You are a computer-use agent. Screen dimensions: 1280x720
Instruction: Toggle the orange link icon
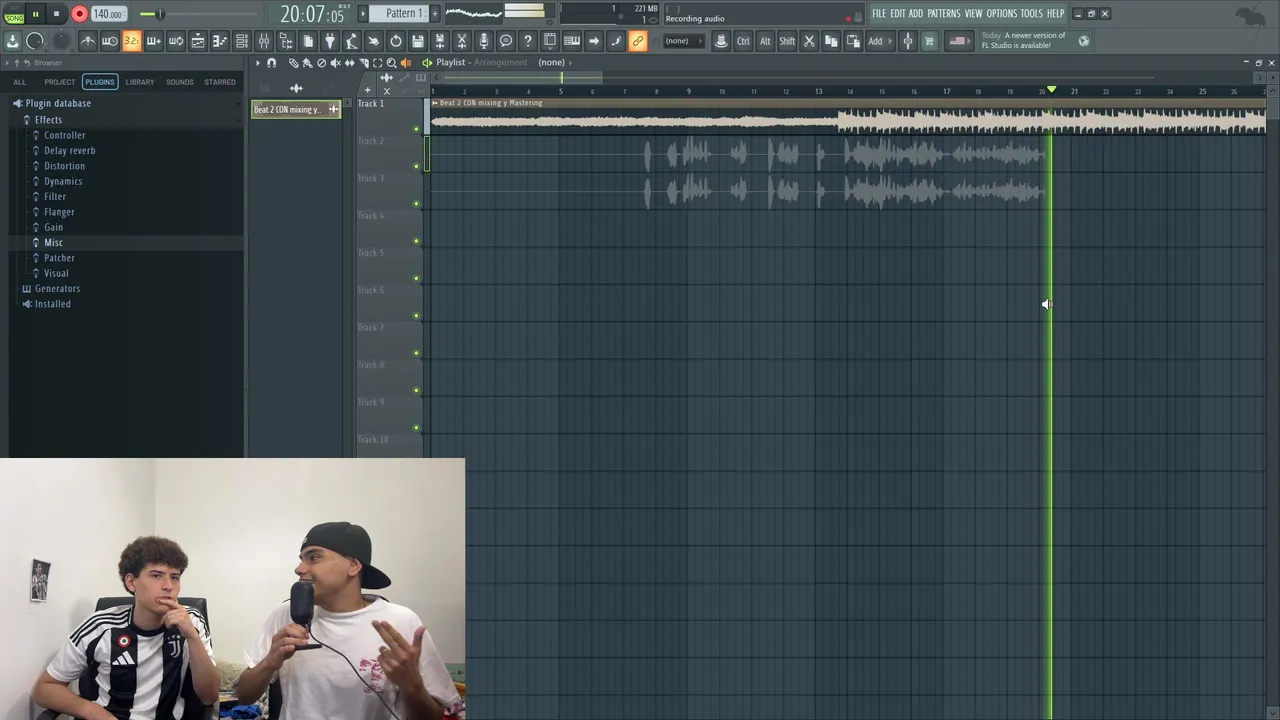[638, 41]
